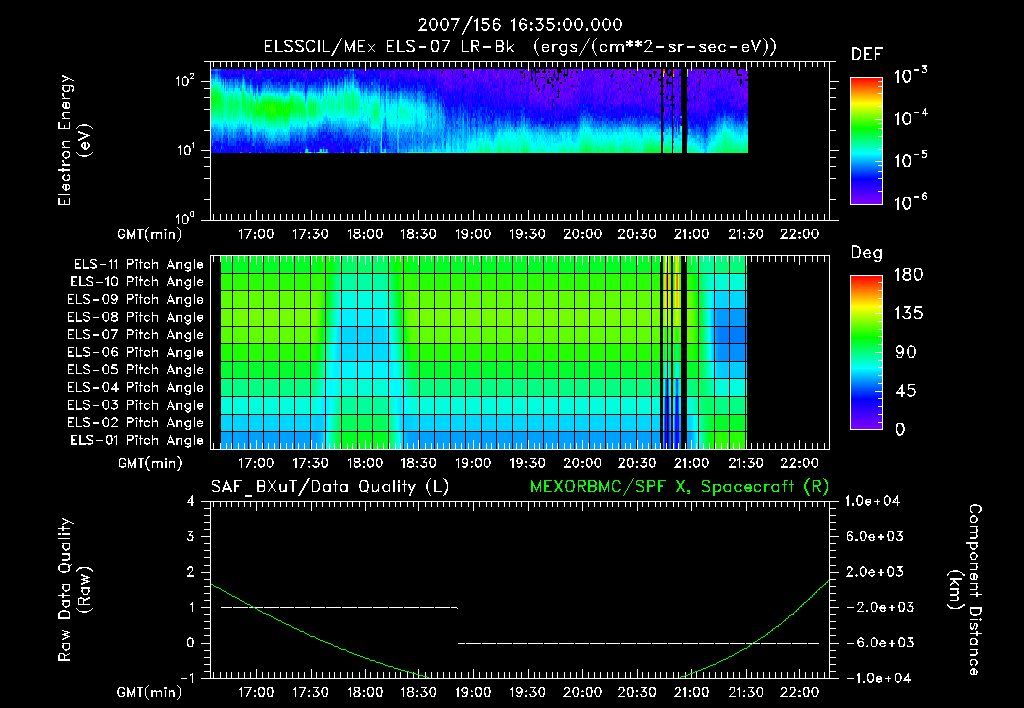Select the ELS-03 Pitch Angle label

[136, 405]
